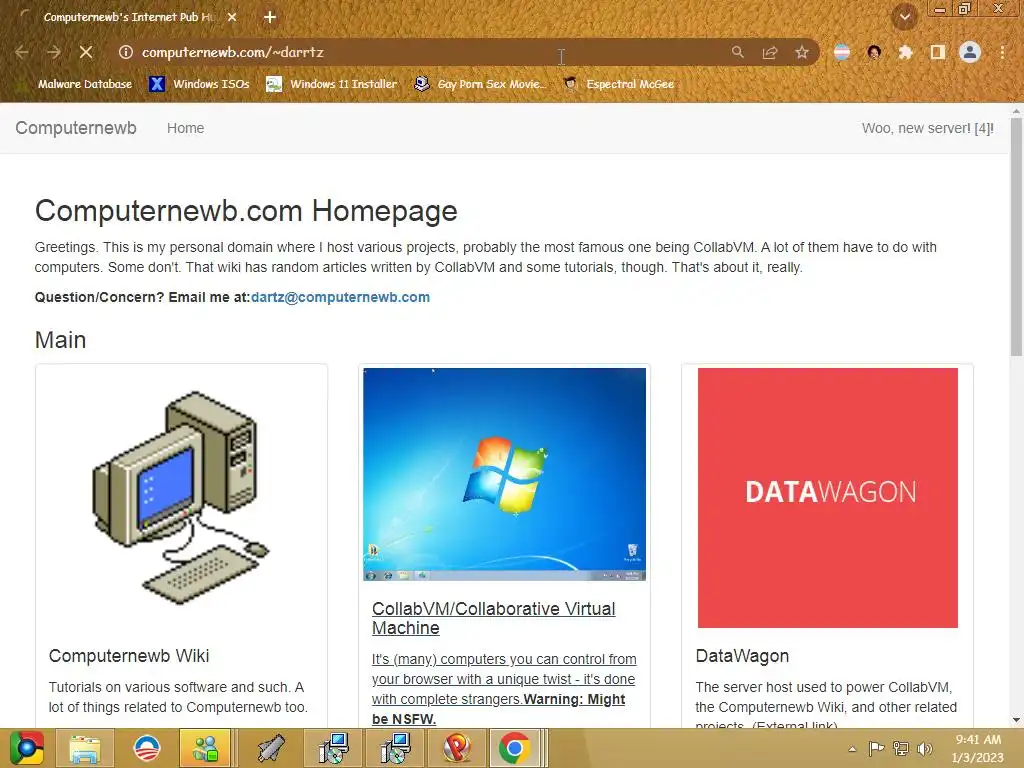
Task: Open the rocket taskbar icon
Action: [x=270, y=748]
